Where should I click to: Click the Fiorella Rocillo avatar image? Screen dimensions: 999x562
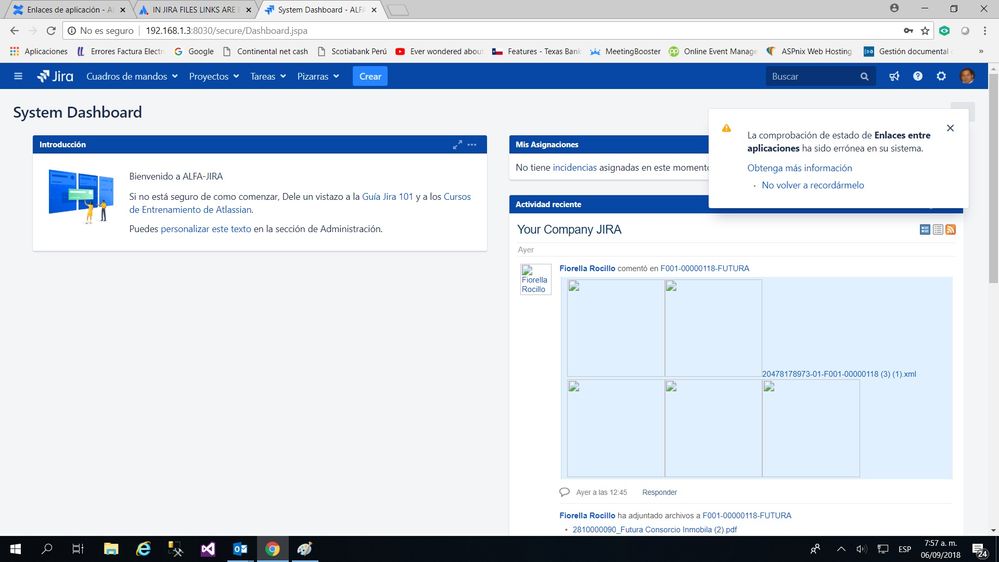[535, 279]
